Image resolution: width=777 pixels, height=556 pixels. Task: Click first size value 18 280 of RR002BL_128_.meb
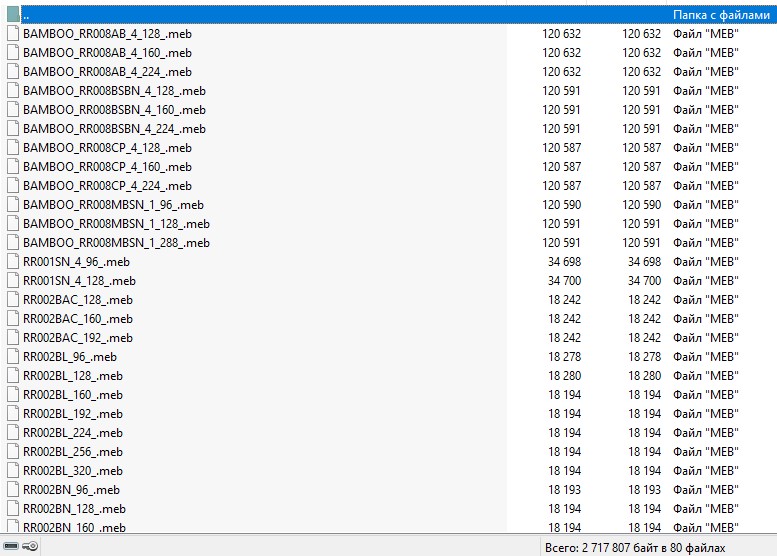(x=564, y=376)
